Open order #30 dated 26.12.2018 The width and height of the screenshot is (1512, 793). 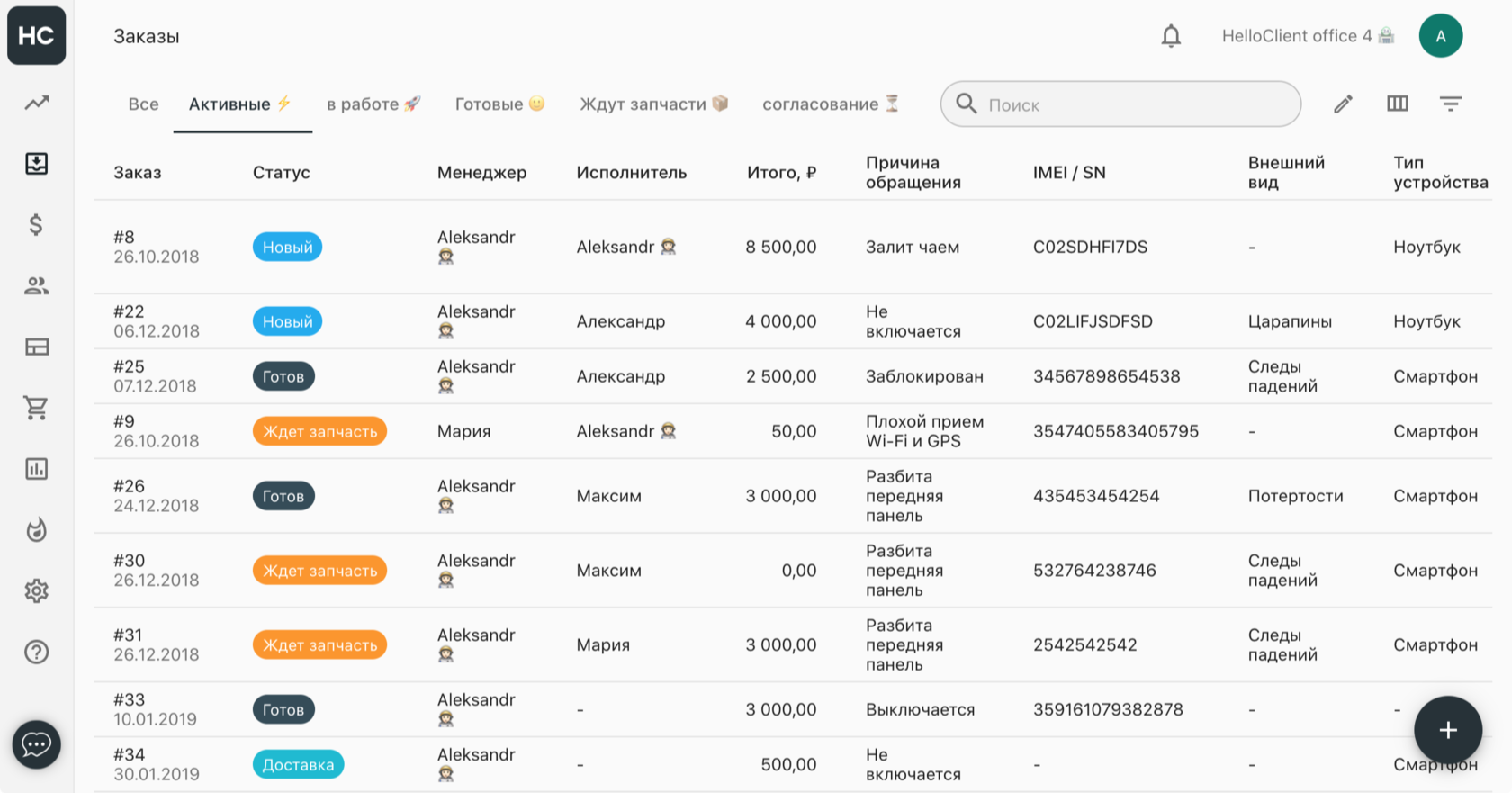[x=156, y=571]
